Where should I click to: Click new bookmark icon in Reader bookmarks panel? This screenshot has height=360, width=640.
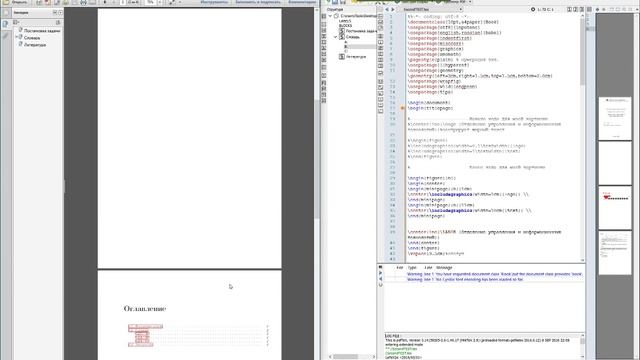(58, 22)
